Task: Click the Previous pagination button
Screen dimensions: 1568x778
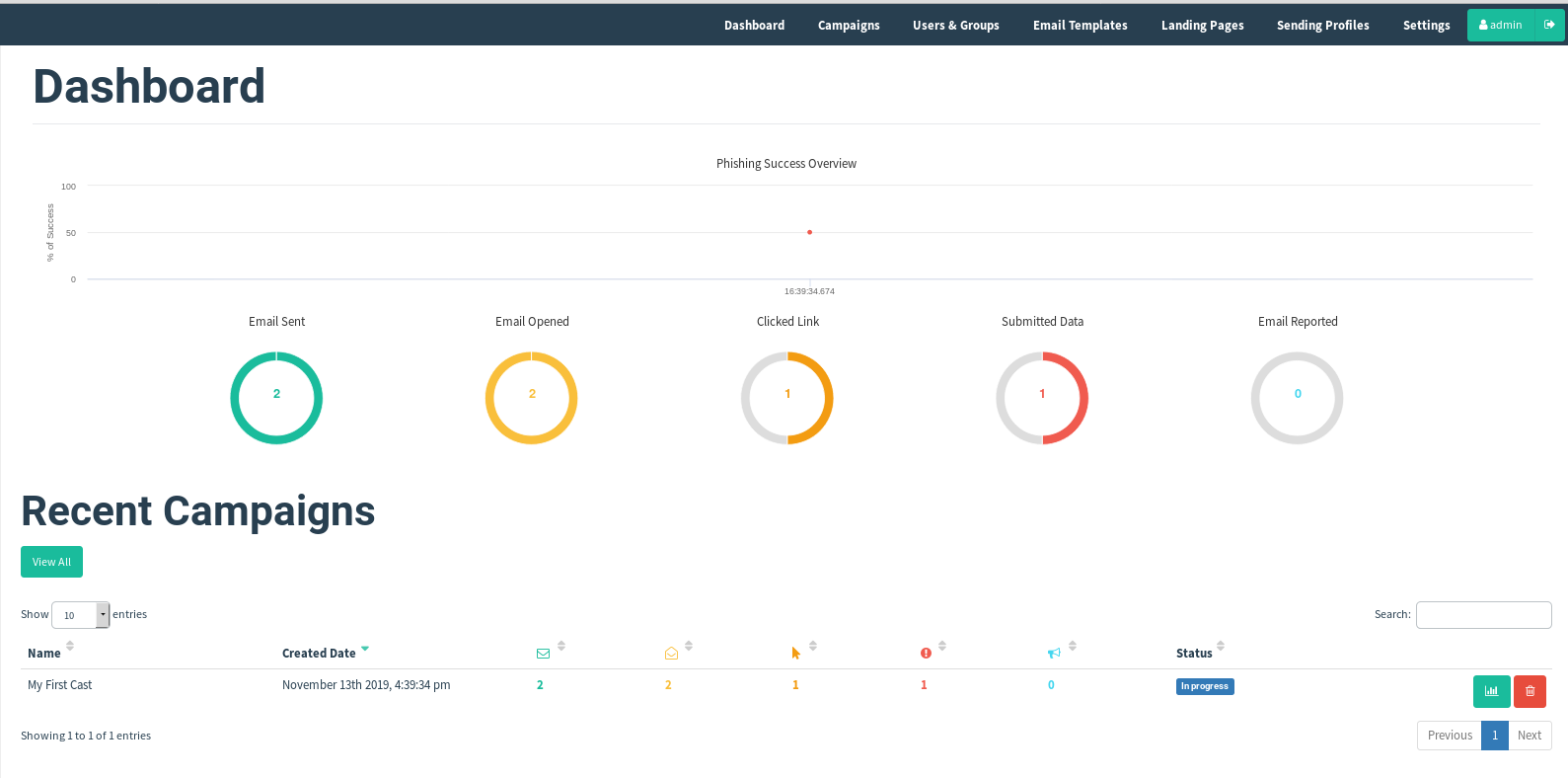Action: click(1450, 736)
